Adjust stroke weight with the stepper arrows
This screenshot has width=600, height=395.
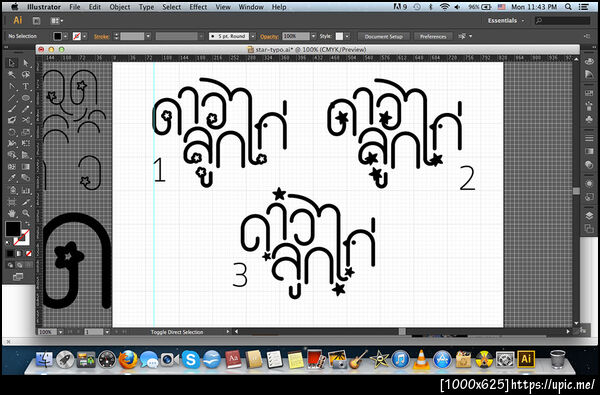(x=117, y=36)
